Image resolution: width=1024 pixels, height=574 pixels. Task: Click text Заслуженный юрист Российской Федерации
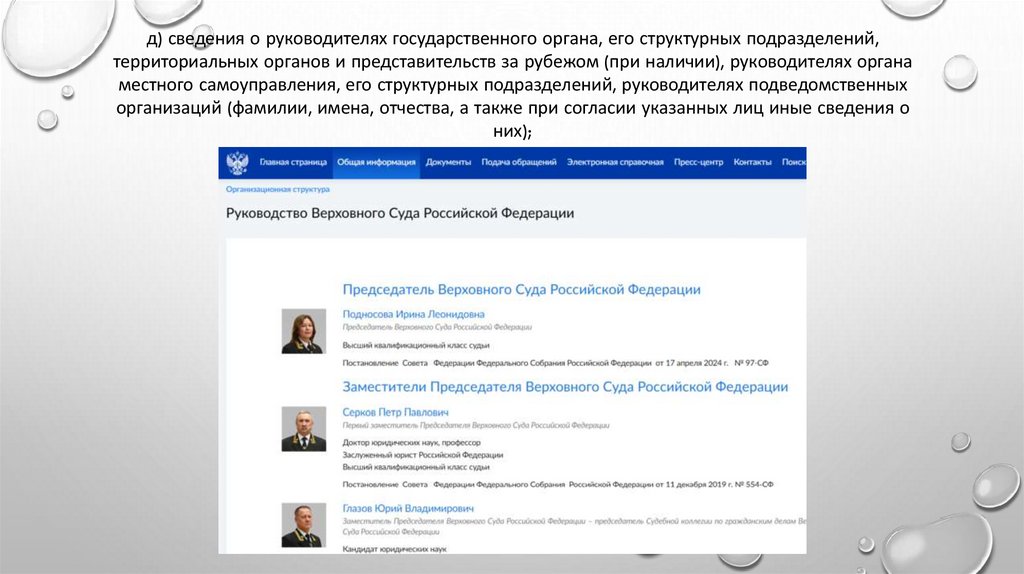coord(423,455)
